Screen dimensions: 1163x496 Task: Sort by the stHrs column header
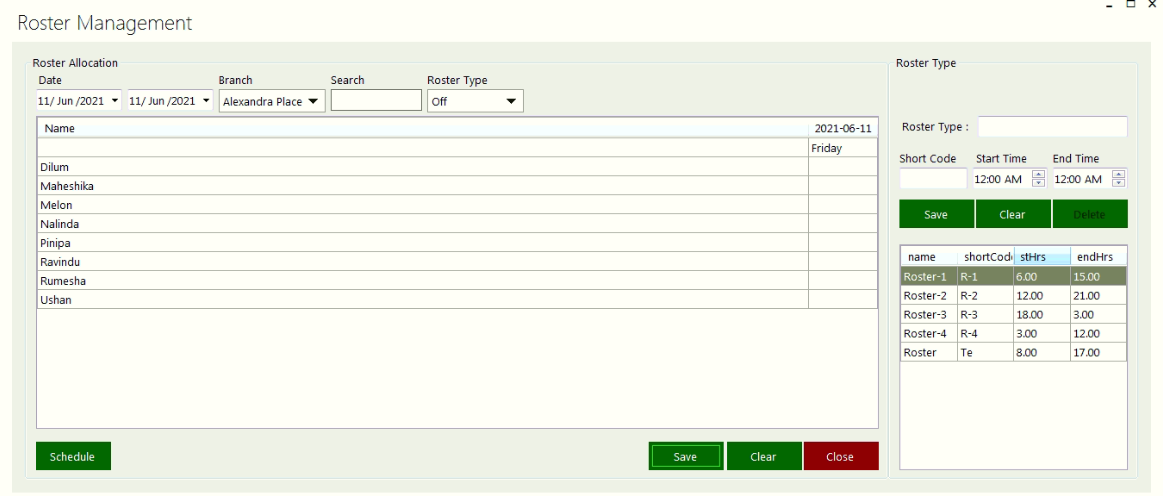coord(1040,257)
